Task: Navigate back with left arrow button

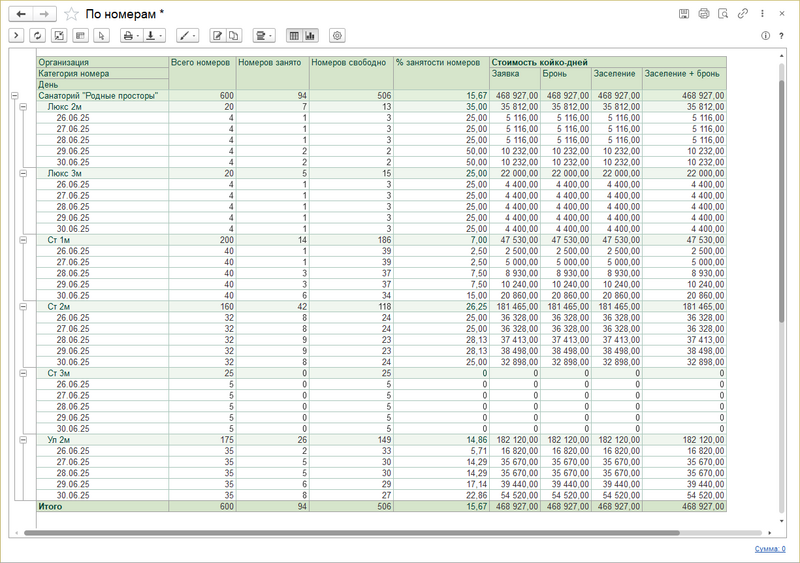Action: (20, 14)
